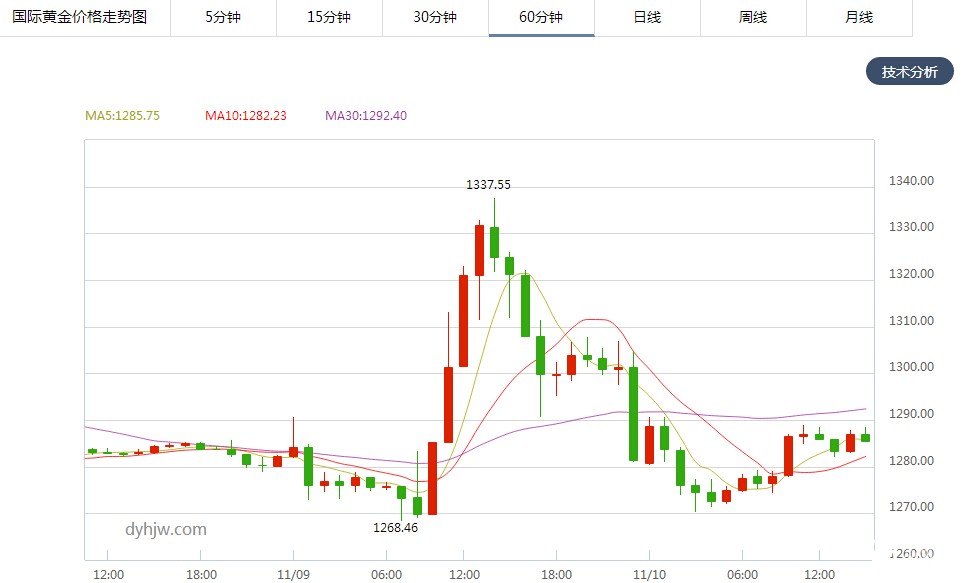View the 周线 weekly chart
The image size is (964, 583).
click(751, 18)
